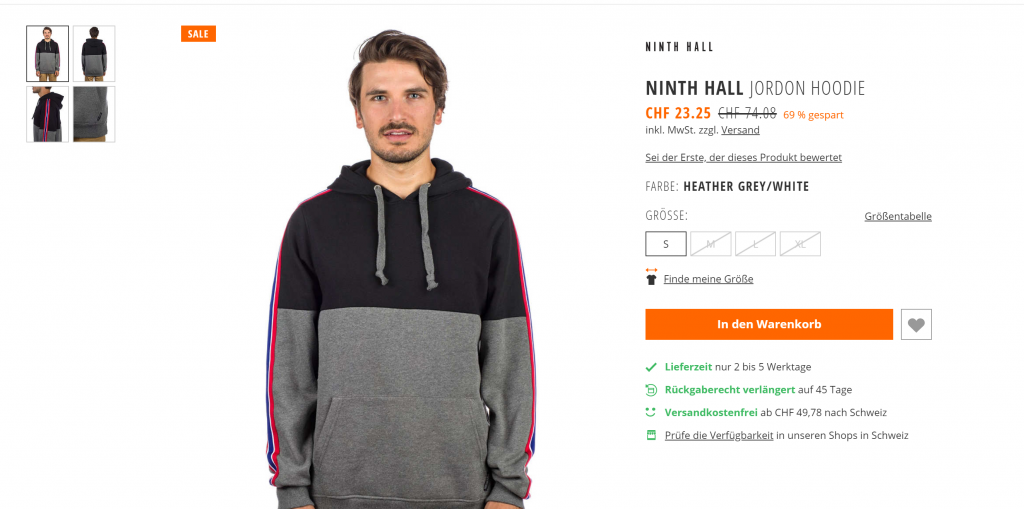Show the fabric close-up thumbnail
Screen dimensions: 1024x509
[x=94, y=114]
